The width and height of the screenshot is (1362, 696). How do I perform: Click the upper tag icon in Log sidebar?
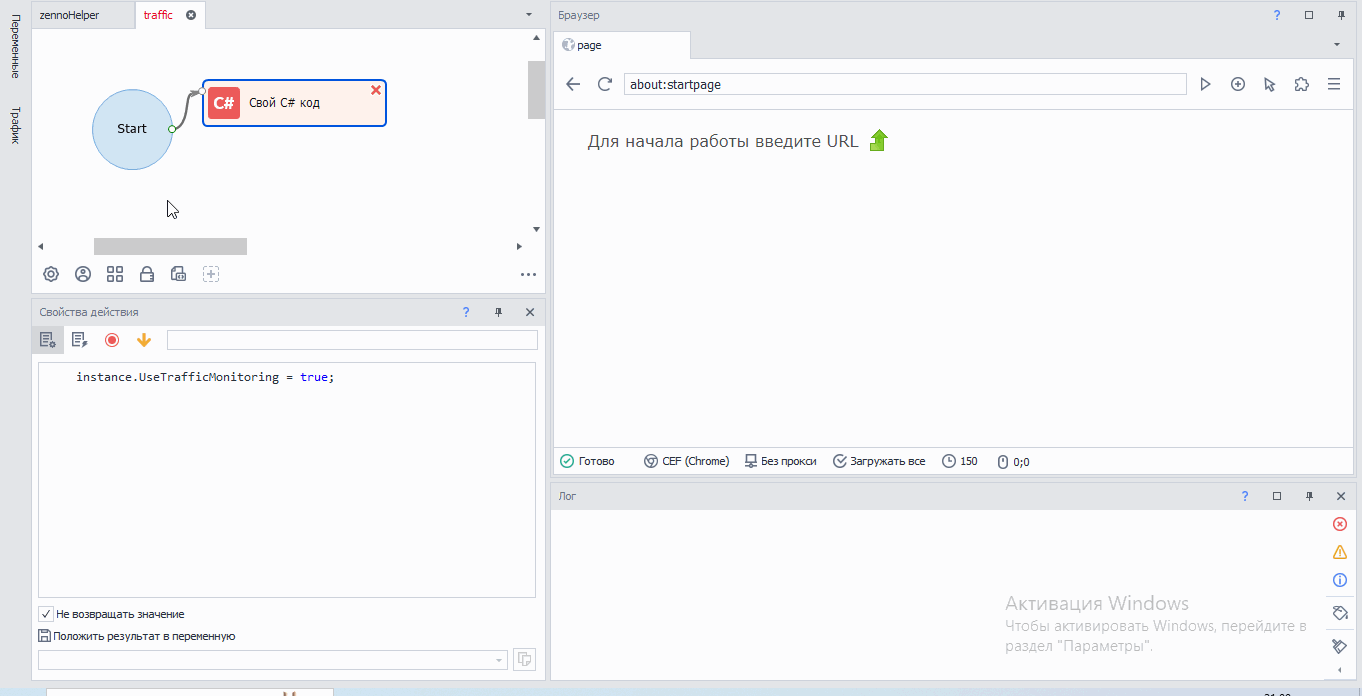pyautogui.click(x=1340, y=612)
